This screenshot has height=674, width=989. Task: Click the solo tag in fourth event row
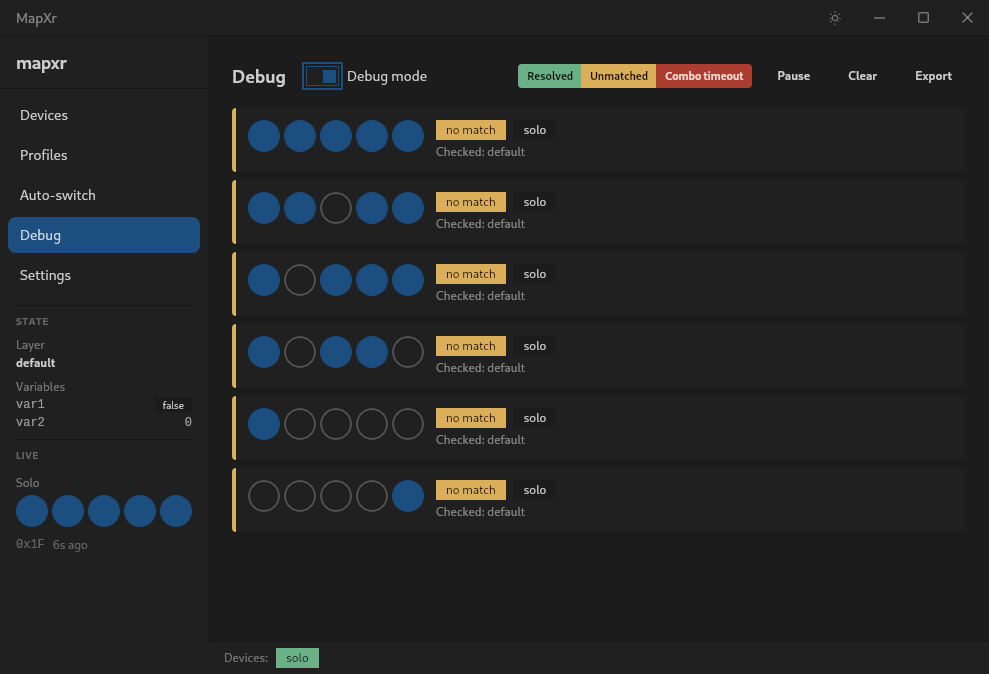point(535,346)
